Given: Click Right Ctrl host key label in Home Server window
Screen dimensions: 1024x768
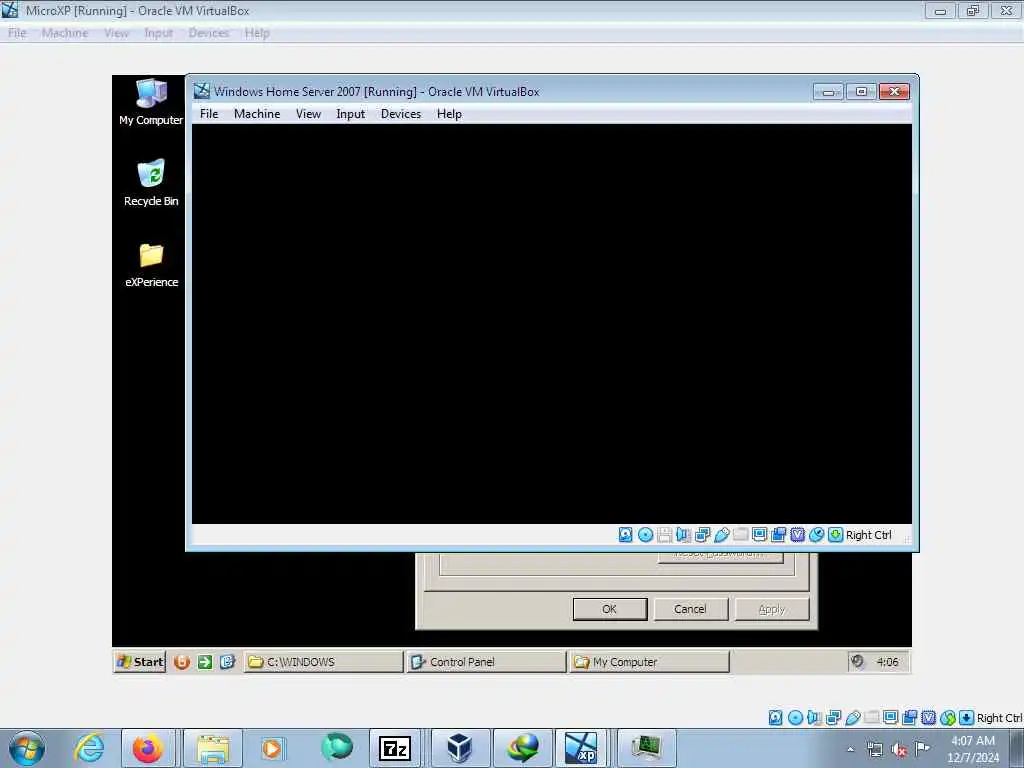Looking at the screenshot, I should [869, 535].
